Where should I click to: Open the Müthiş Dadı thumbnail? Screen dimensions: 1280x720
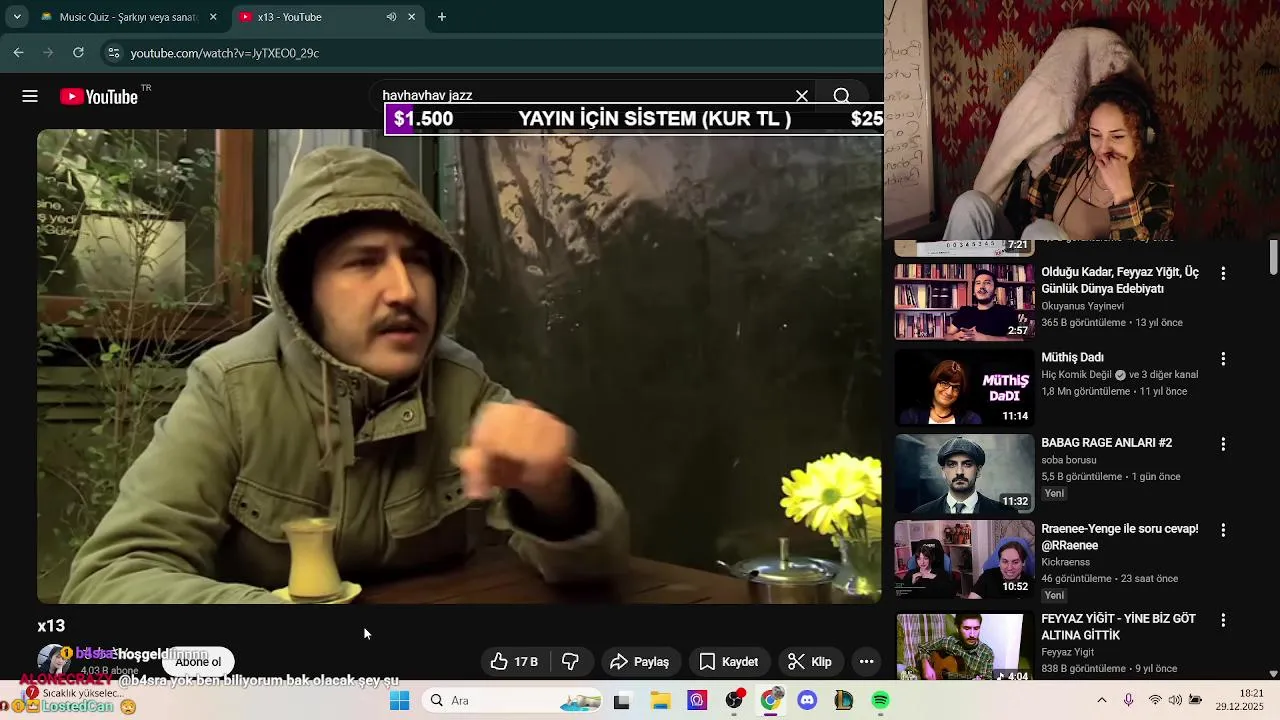tap(964, 387)
